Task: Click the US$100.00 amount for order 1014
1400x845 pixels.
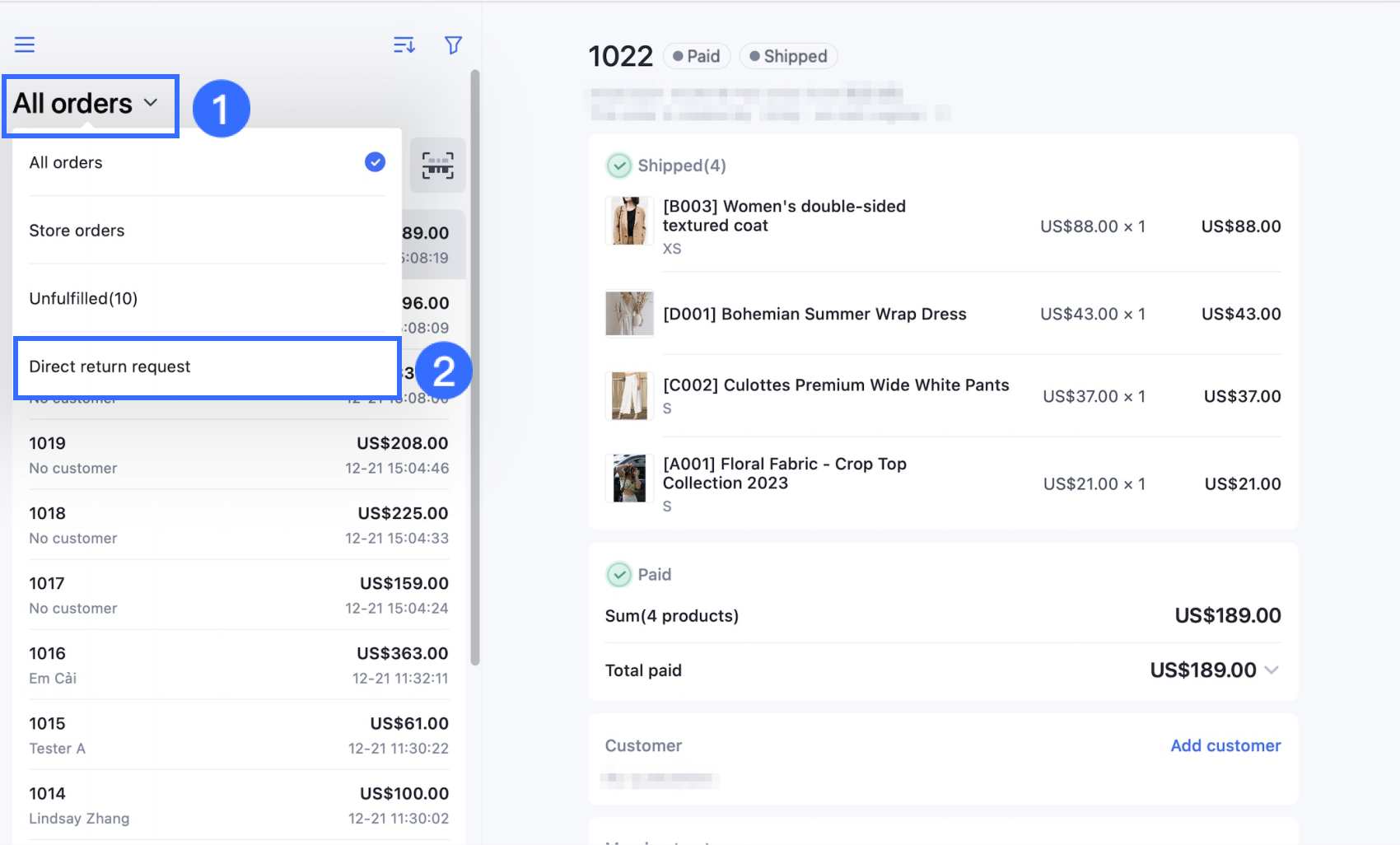Action: 404,793
